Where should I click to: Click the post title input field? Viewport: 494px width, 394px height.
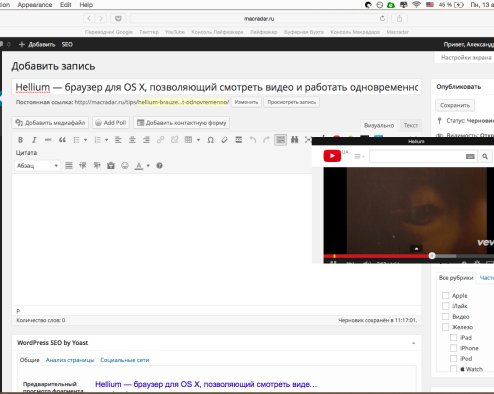tap(217, 87)
